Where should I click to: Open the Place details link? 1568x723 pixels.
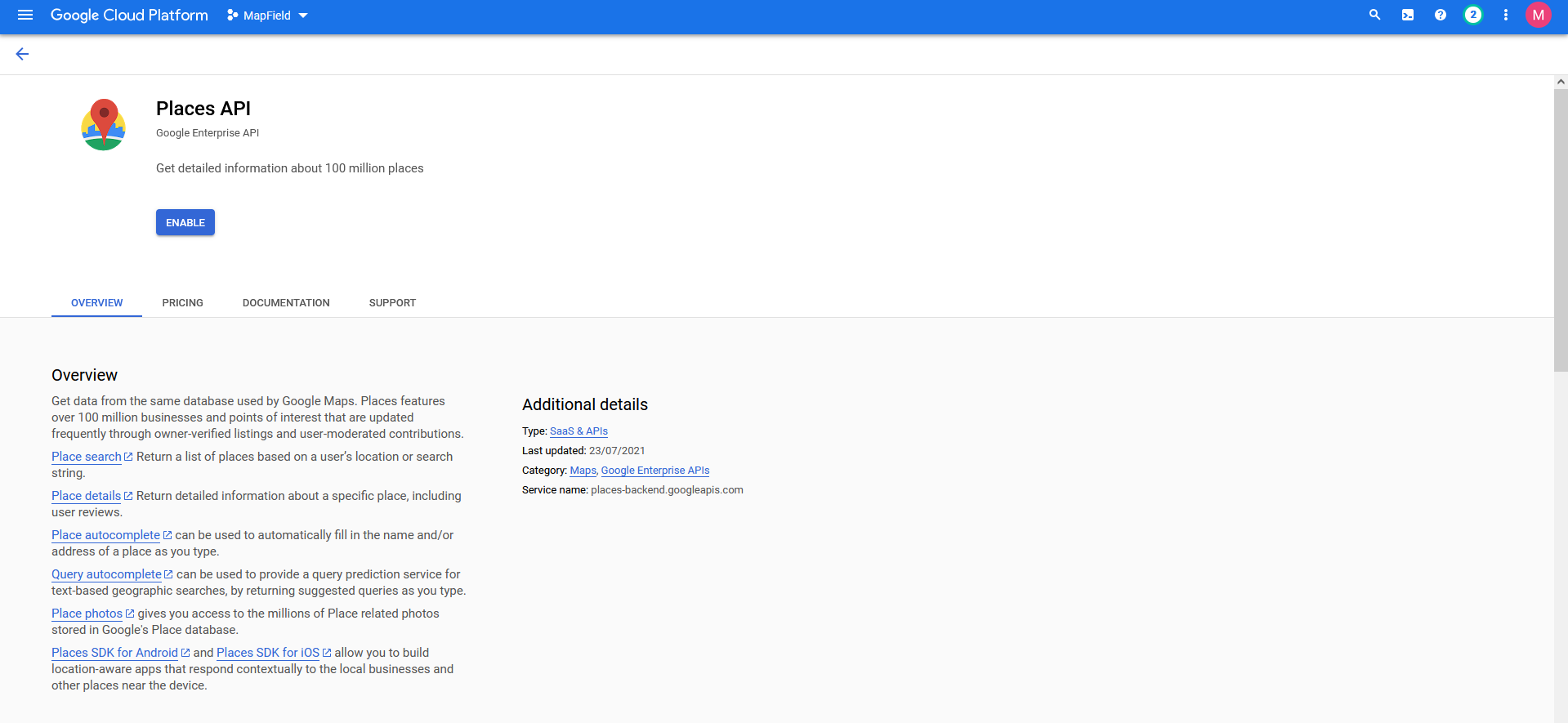87,496
